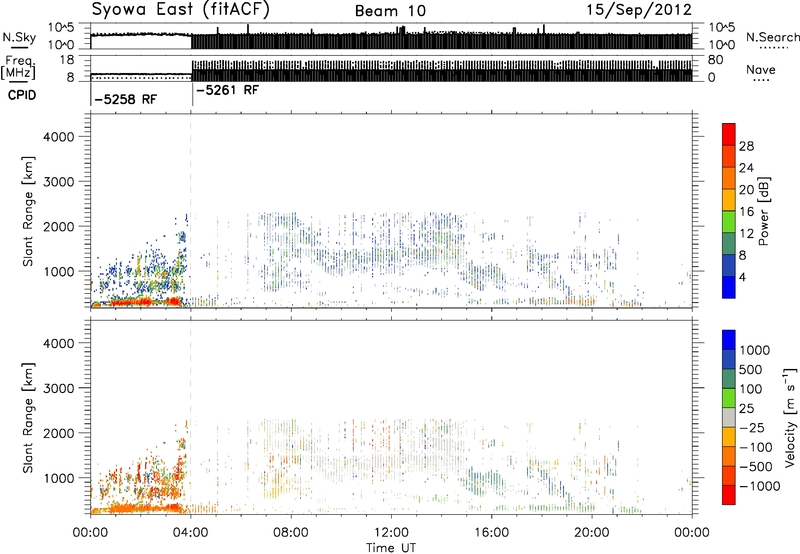Click the '20:00' time tick label
Viewport: 800px width, 554px height.
[591, 533]
